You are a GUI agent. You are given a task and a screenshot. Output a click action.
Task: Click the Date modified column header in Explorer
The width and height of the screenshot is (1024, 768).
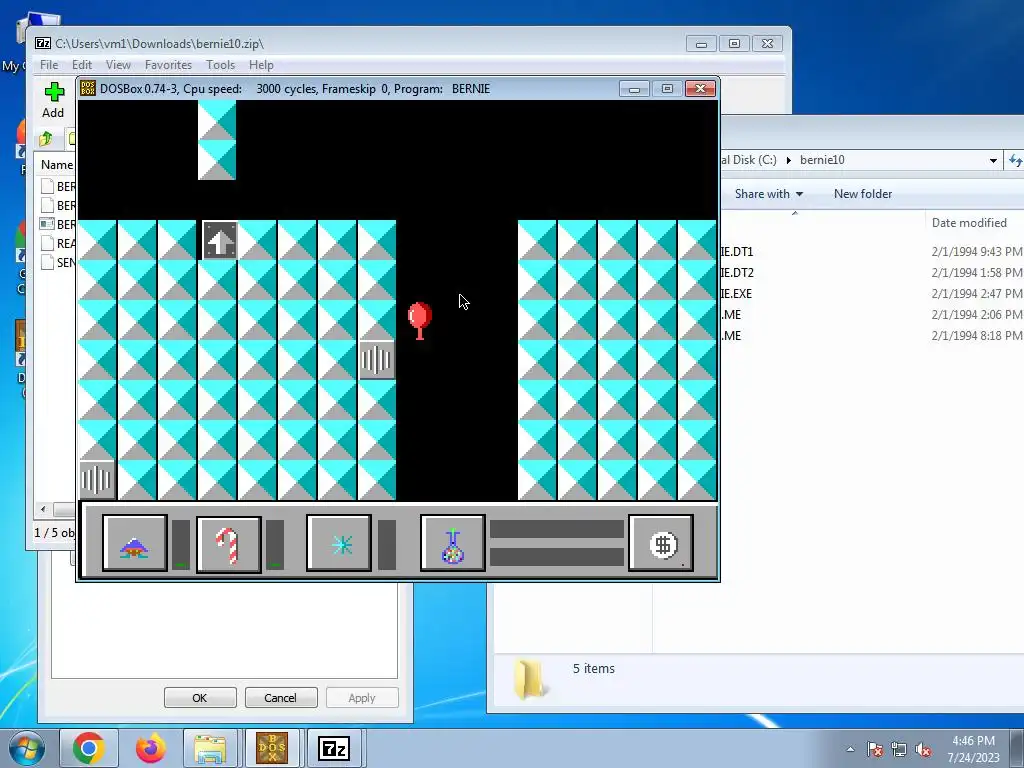(969, 223)
